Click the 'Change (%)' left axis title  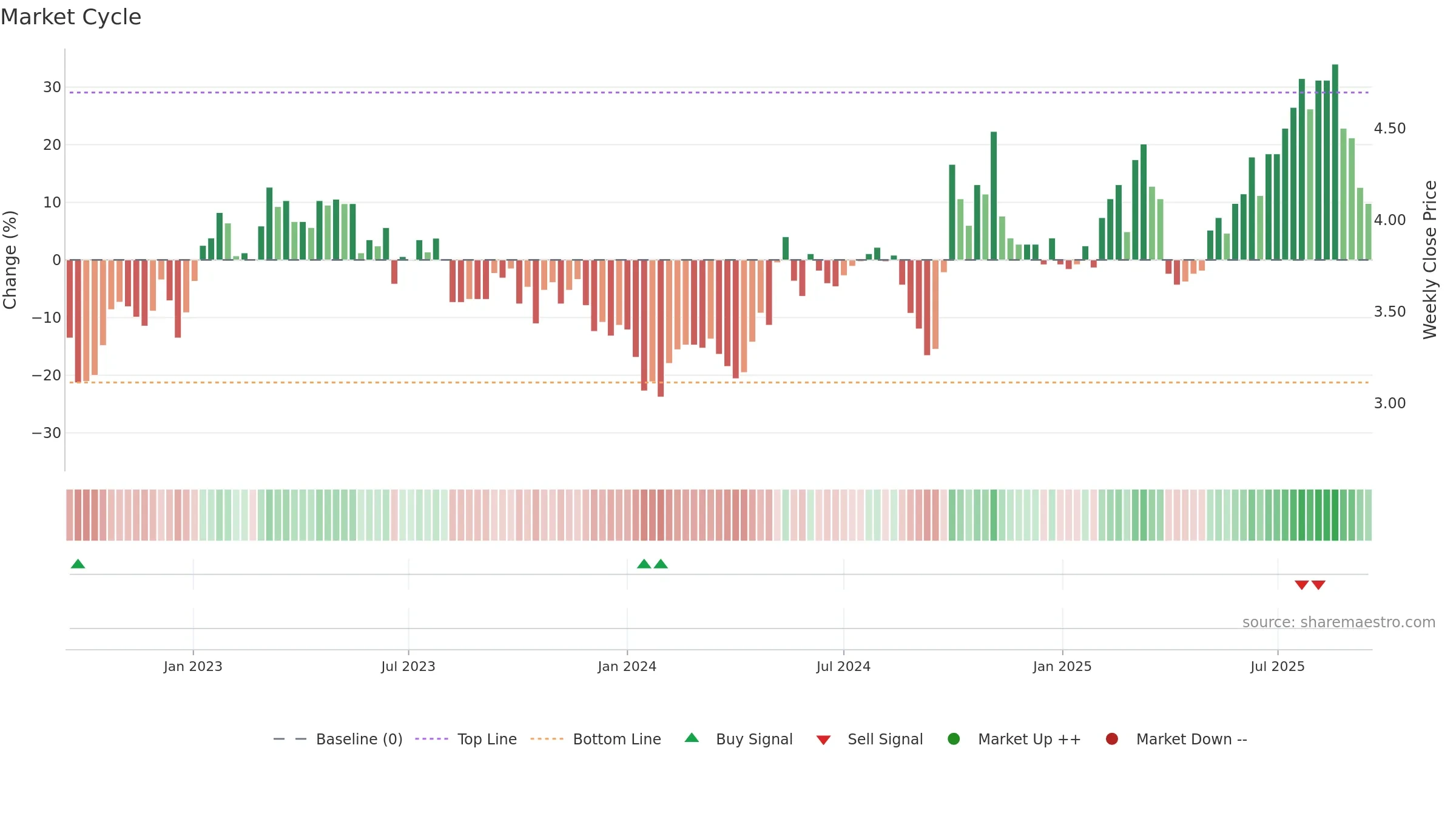pyautogui.click(x=10, y=260)
